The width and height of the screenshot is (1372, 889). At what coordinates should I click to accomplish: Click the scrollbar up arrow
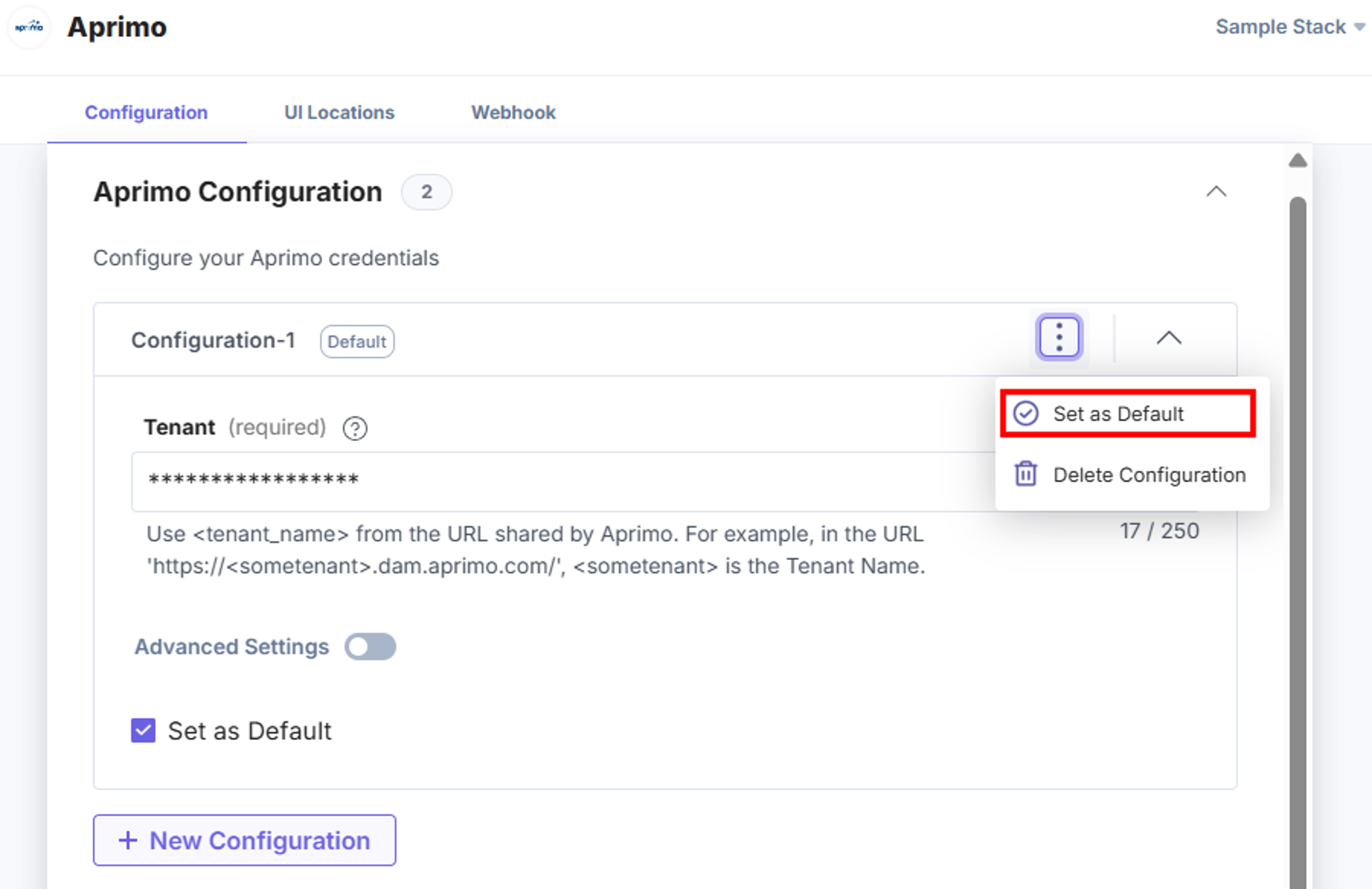point(1298,160)
